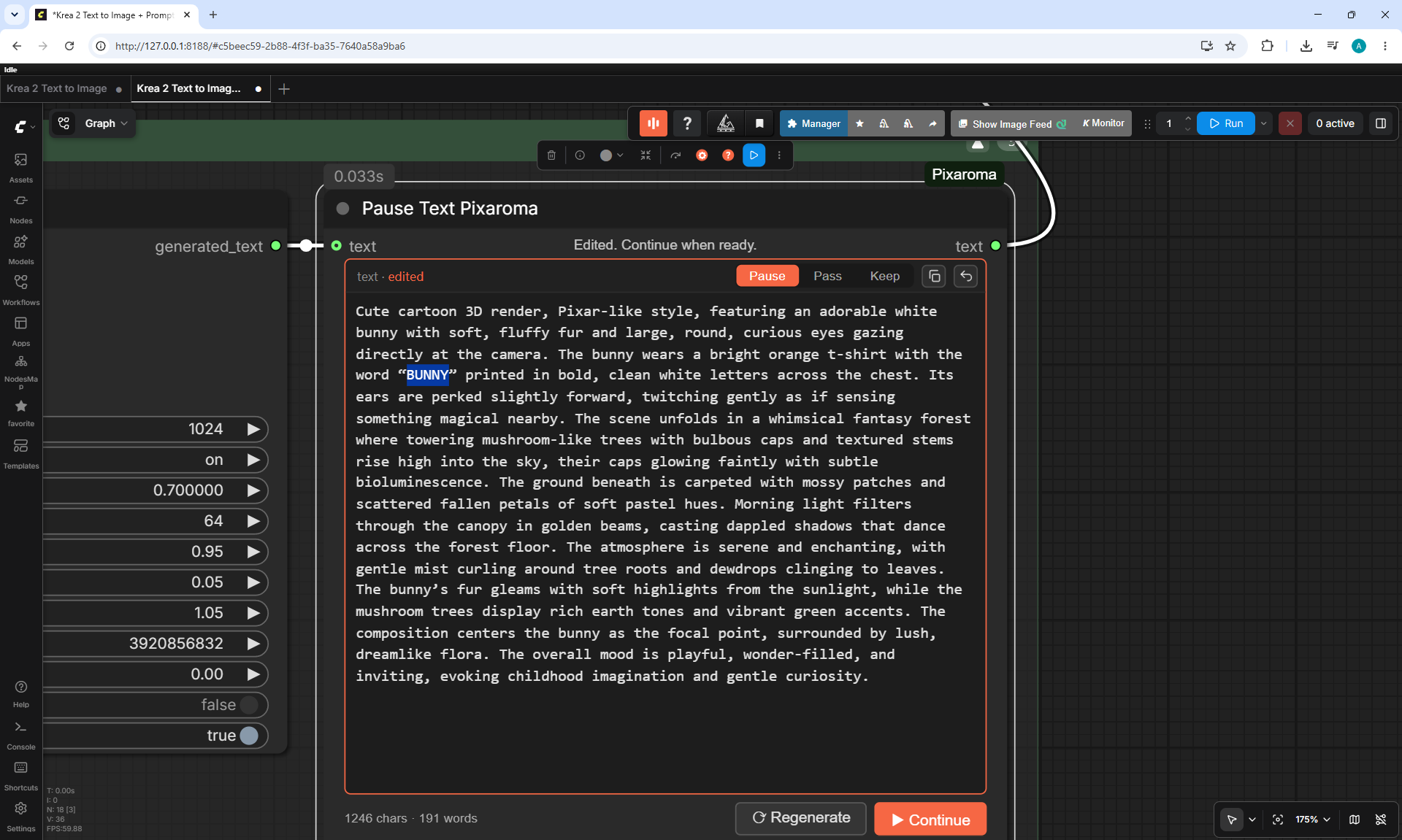This screenshot has width=1402, height=840.
Task: Revert text edits with undo icon
Action: pos(965,277)
